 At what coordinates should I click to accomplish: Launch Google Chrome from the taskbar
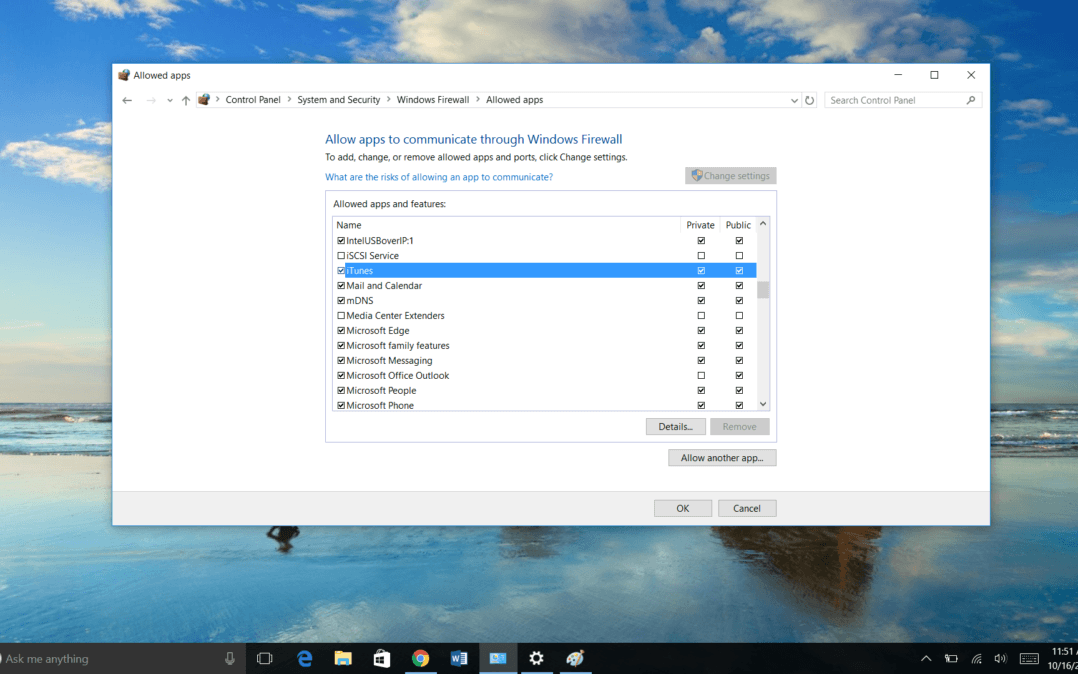tap(420, 658)
